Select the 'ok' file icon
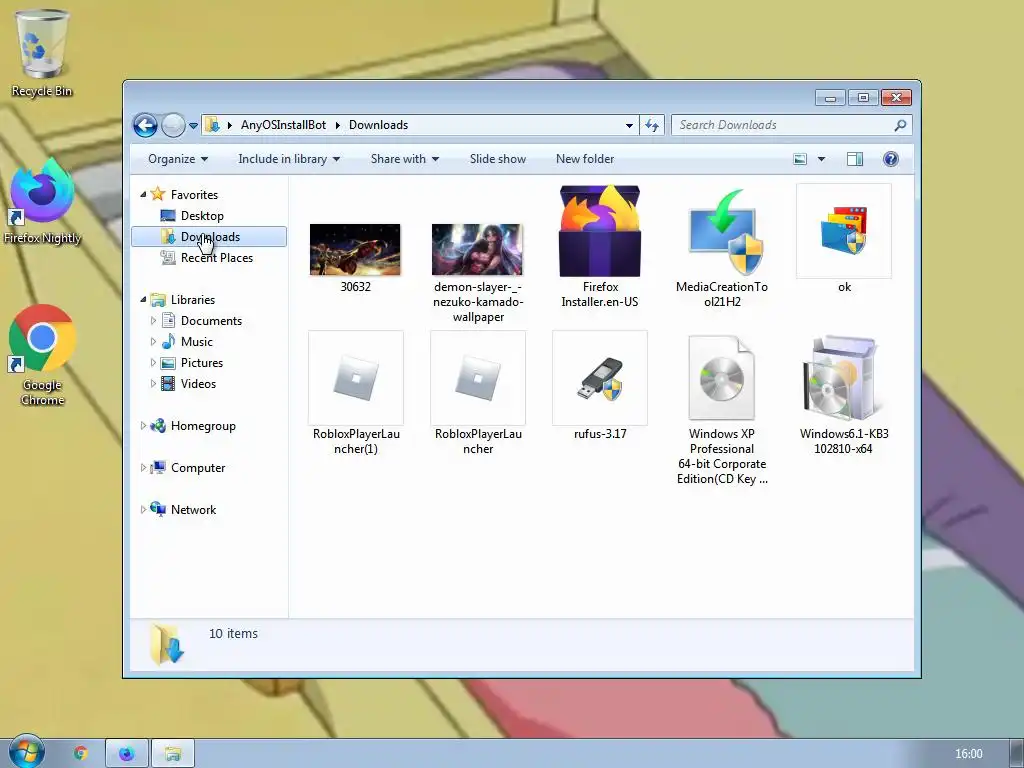This screenshot has width=1024, height=768. pyautogui.click(x=844, y=231)
